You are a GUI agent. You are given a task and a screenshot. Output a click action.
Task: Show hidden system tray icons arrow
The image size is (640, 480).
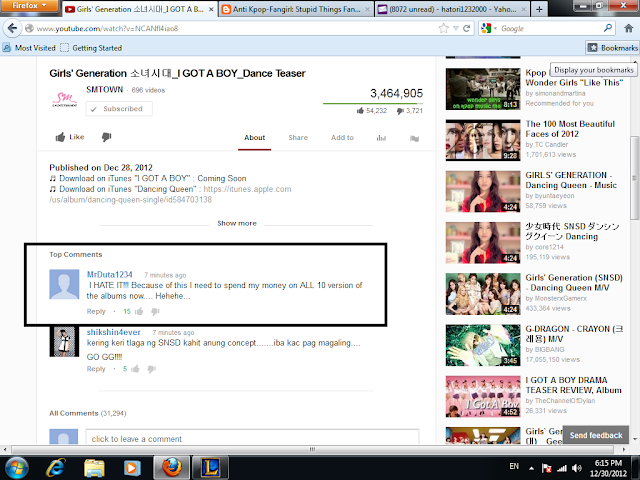click(531, 468)
